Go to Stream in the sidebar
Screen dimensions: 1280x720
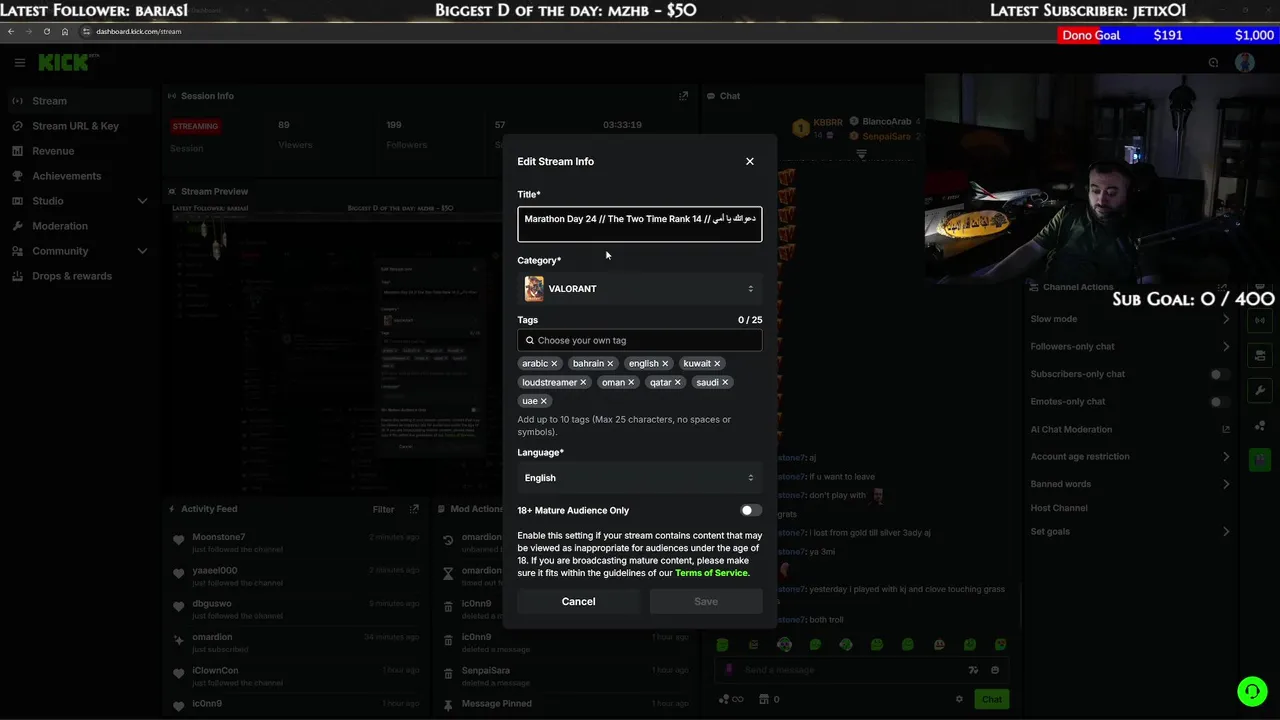click(80, 101)
